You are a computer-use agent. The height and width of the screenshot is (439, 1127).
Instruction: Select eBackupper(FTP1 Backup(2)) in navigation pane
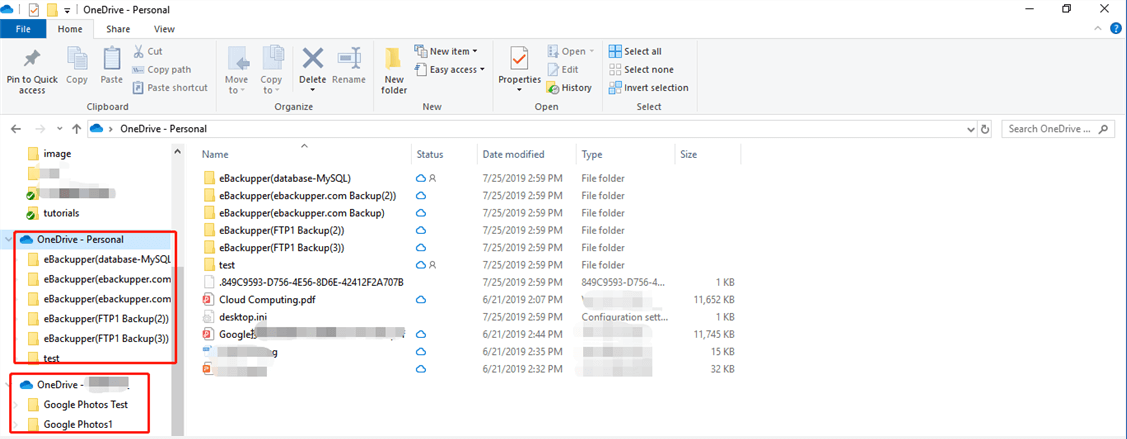tap(106, 318)
